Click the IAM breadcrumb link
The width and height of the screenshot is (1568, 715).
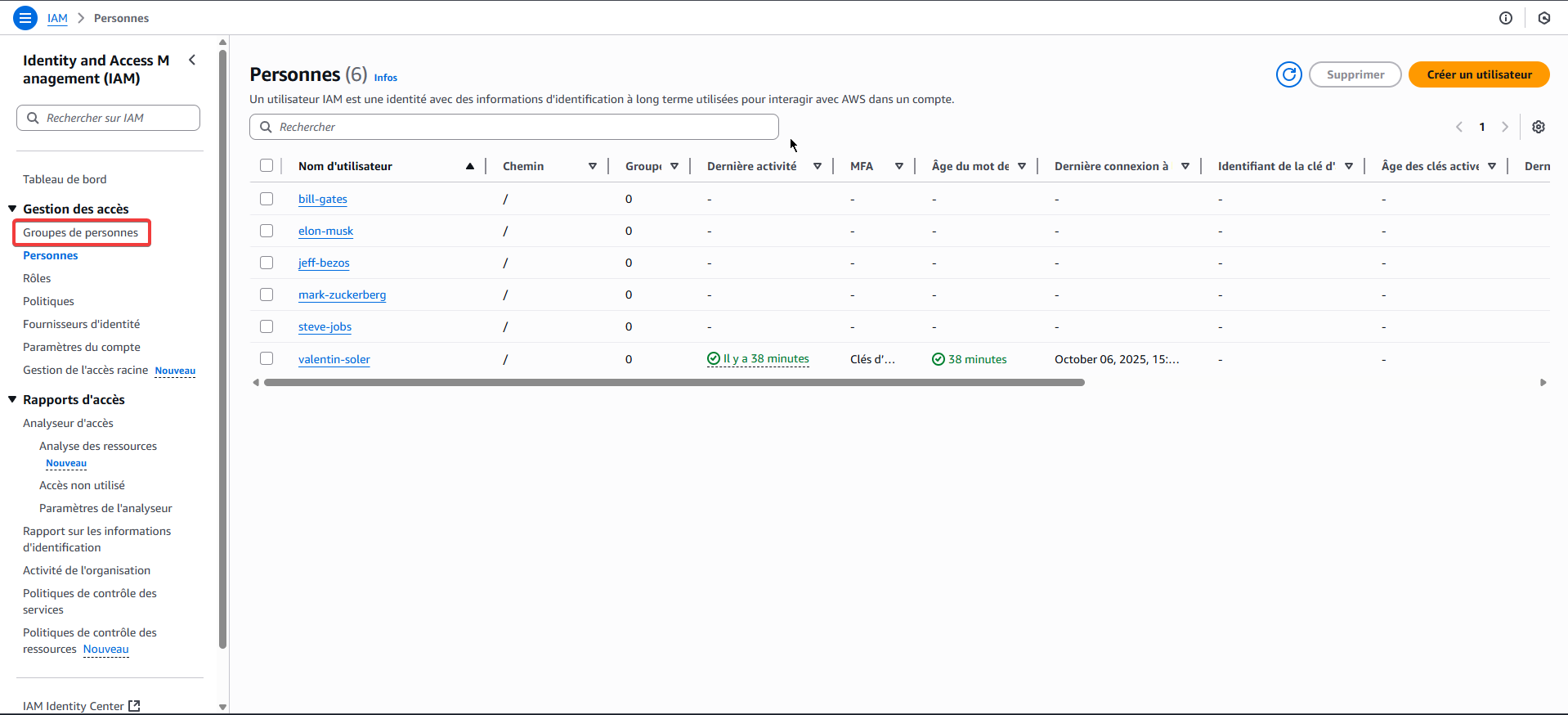tap(57, 18)
